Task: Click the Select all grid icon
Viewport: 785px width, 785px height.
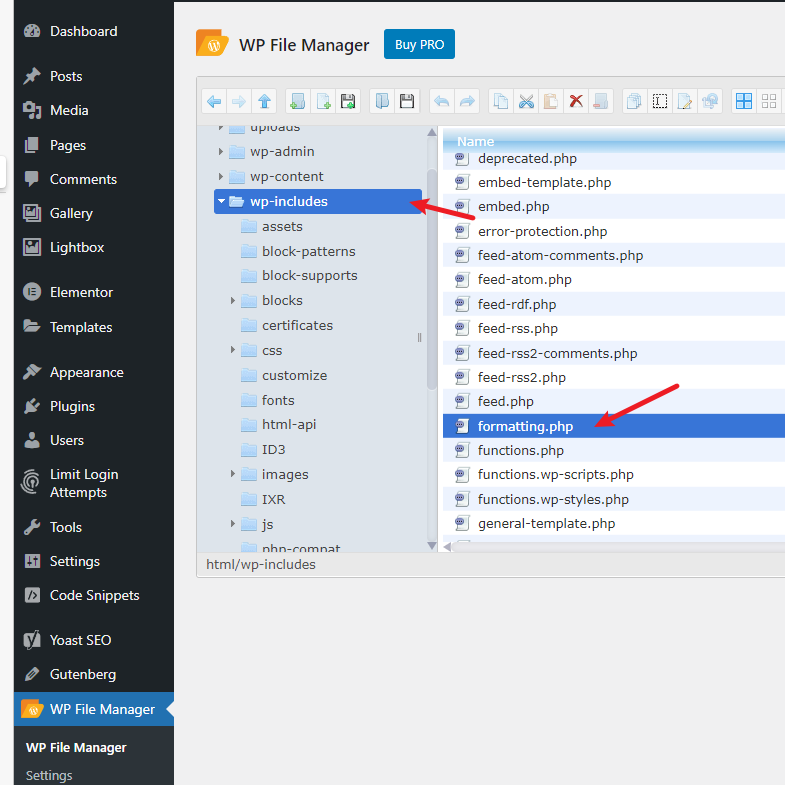Action: [x=744, y=102]
